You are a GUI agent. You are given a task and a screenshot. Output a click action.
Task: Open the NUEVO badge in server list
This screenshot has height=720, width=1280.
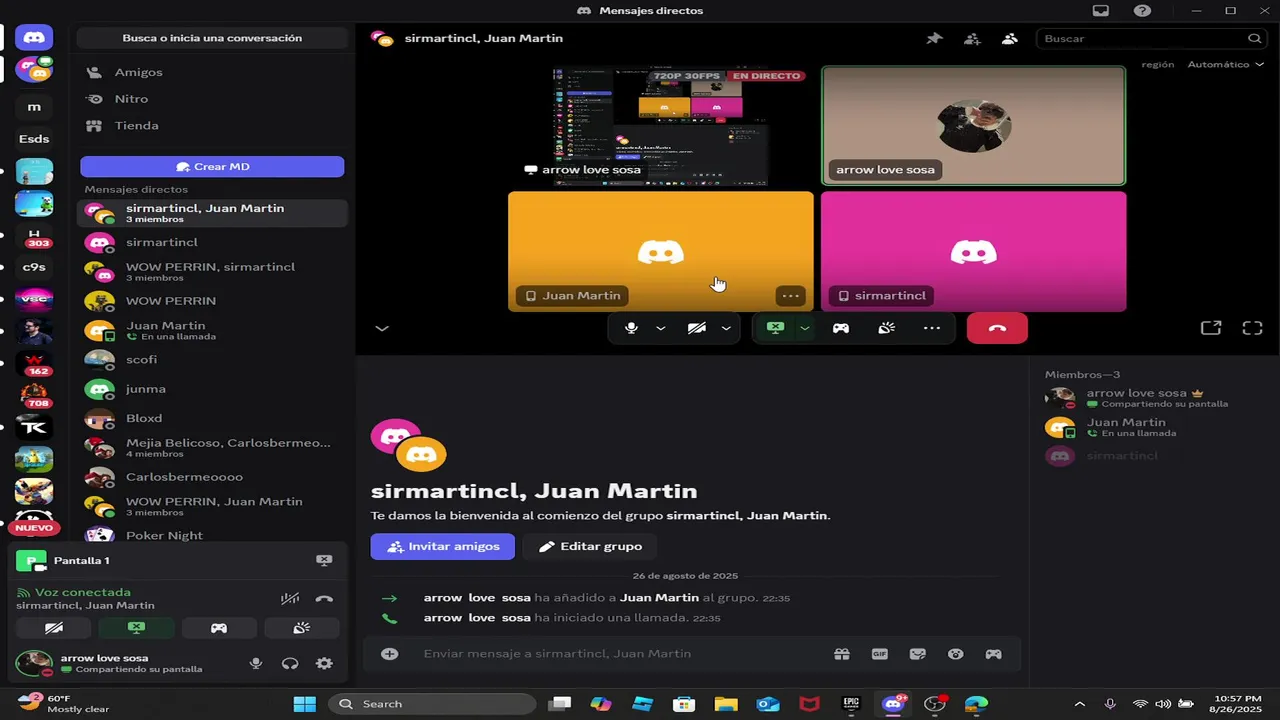click(34, 528)
